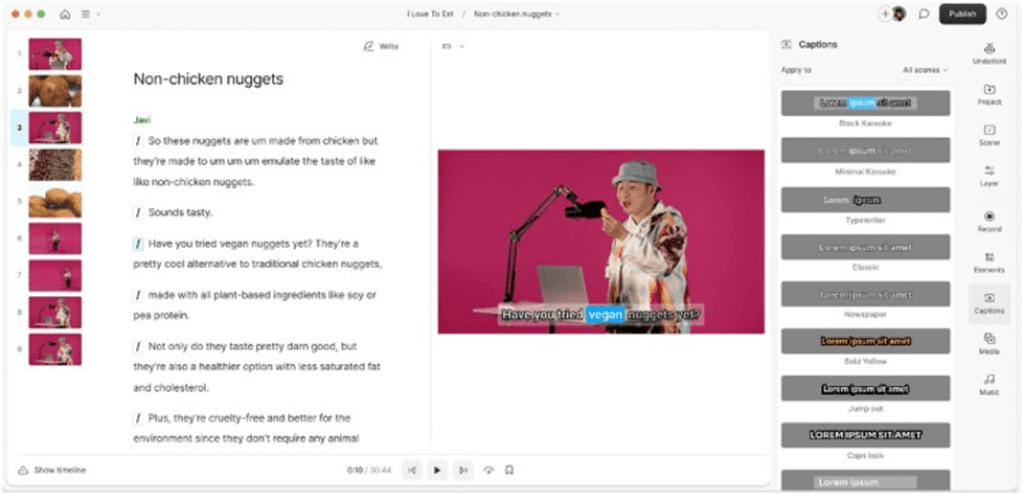Image resolution: width=1024 pixels, height=495 pixels.
Task: Click scene slash before 'Plus, they're cruelty-free'
Action: [x=138, y=418]
